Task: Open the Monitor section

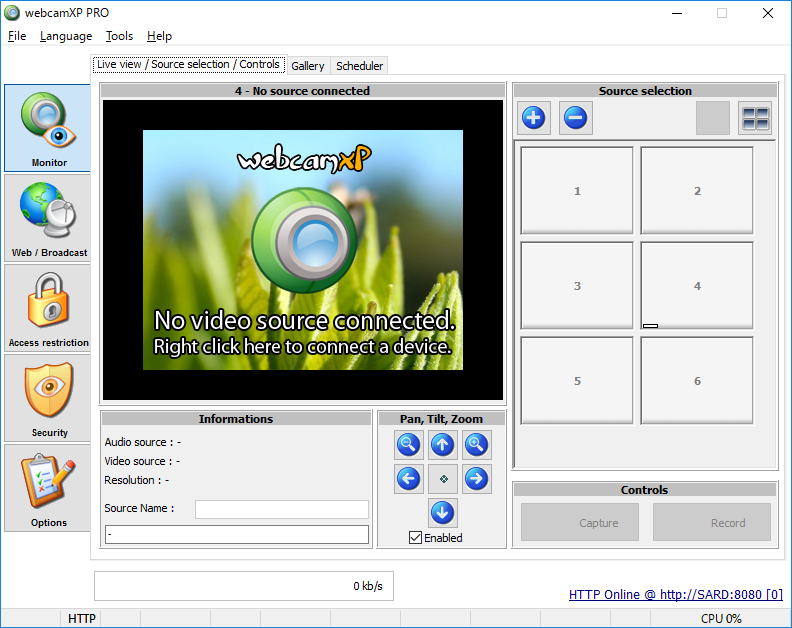Action: click(47, 128)
